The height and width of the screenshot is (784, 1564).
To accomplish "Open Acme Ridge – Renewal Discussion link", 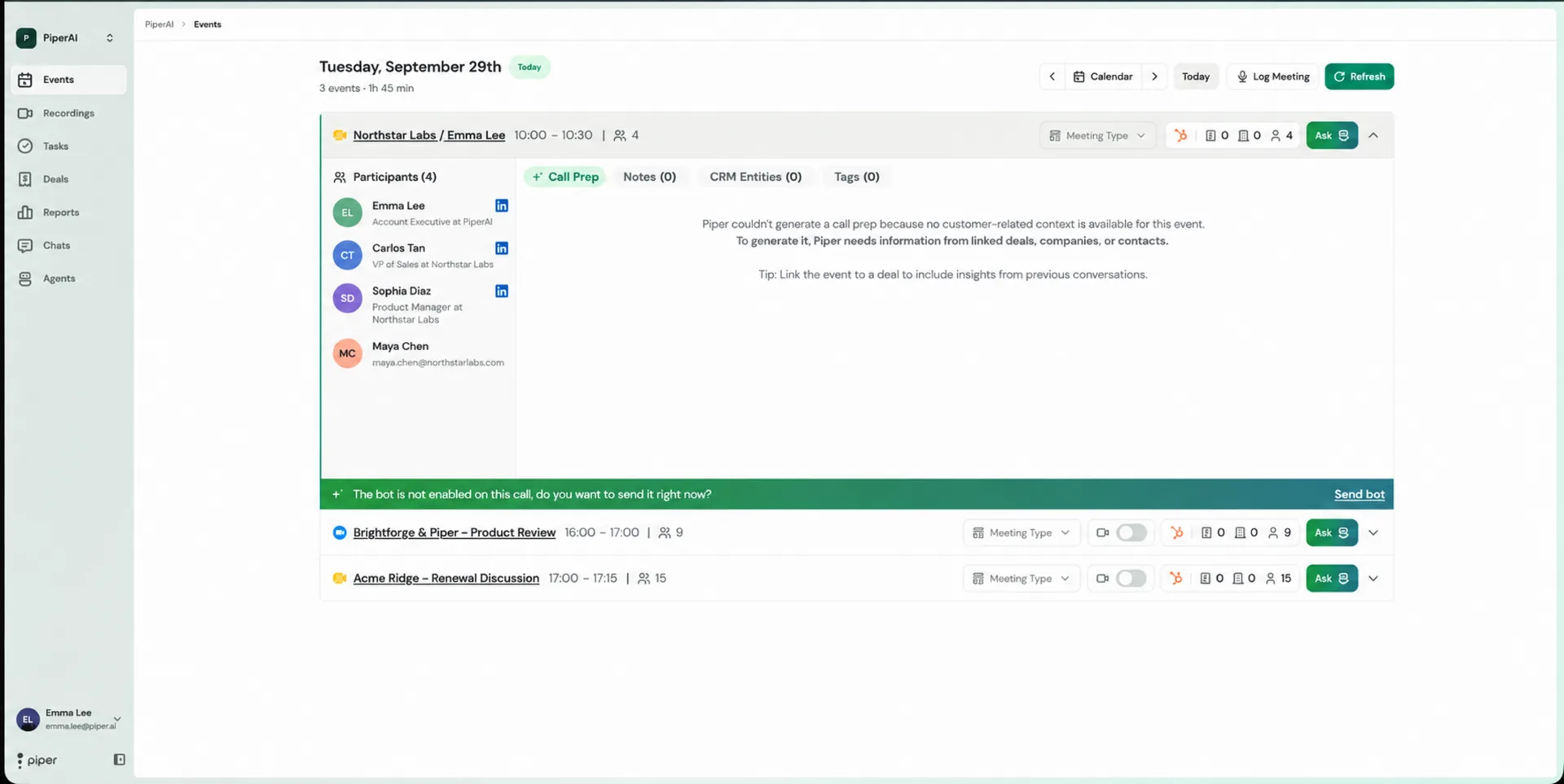I will [446, 578].
